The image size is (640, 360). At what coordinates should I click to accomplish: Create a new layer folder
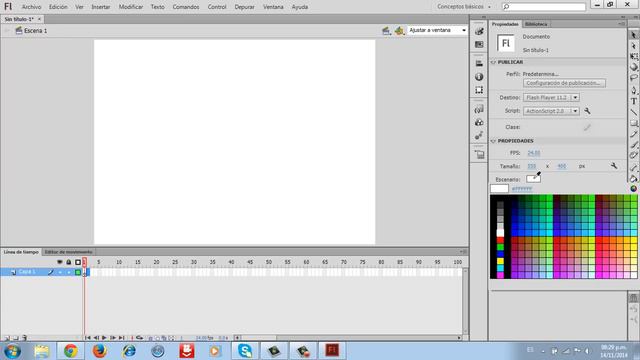tap(16, 338)
